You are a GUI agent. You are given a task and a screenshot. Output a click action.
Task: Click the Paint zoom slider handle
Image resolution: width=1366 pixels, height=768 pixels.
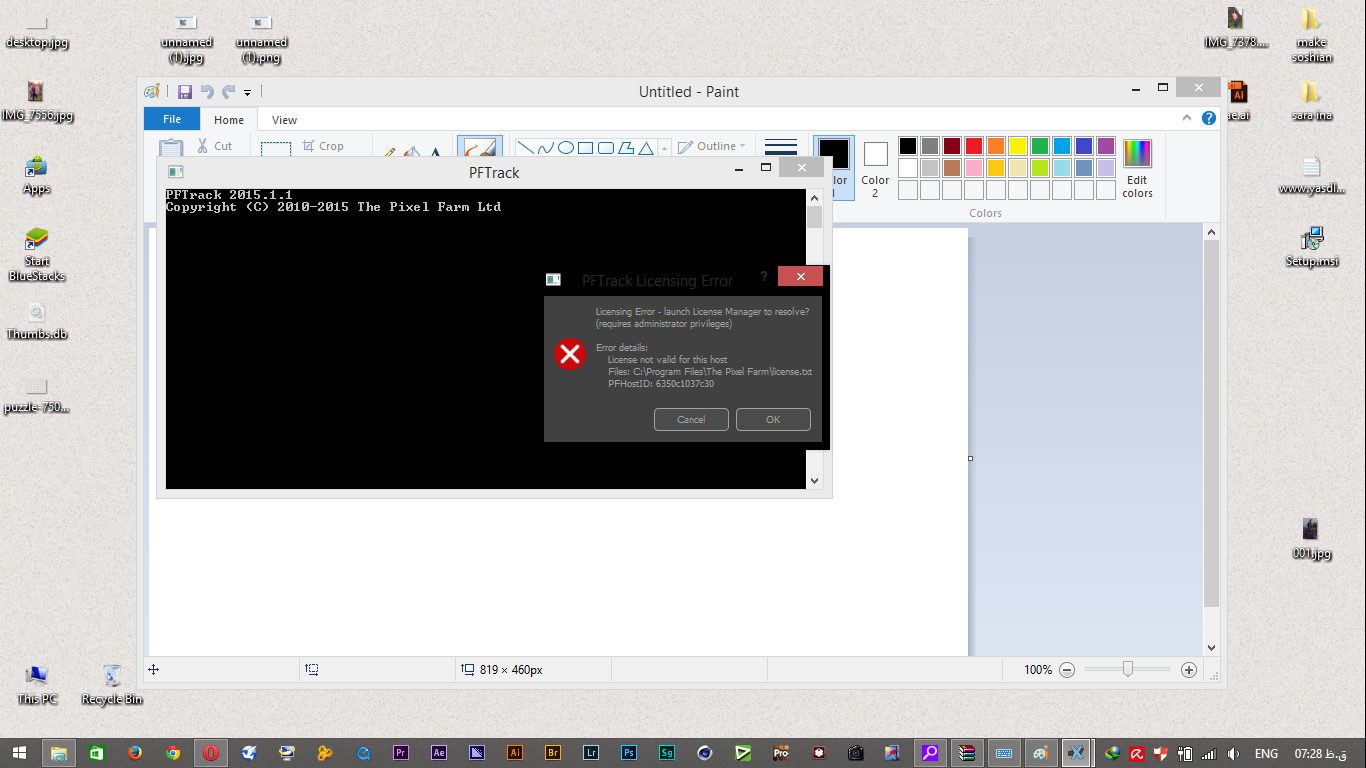(1128, 669)
